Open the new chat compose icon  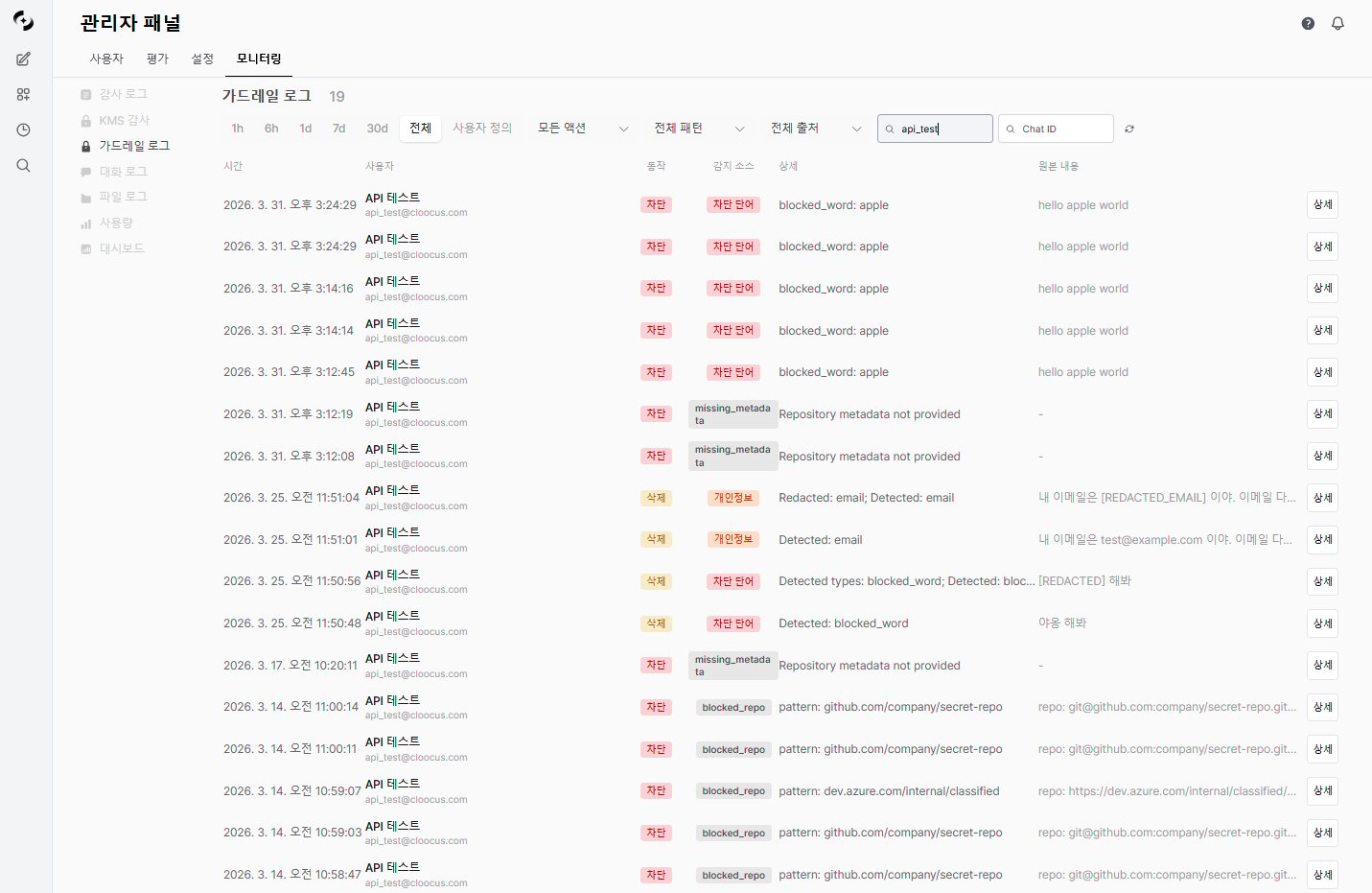pos(23,59)
